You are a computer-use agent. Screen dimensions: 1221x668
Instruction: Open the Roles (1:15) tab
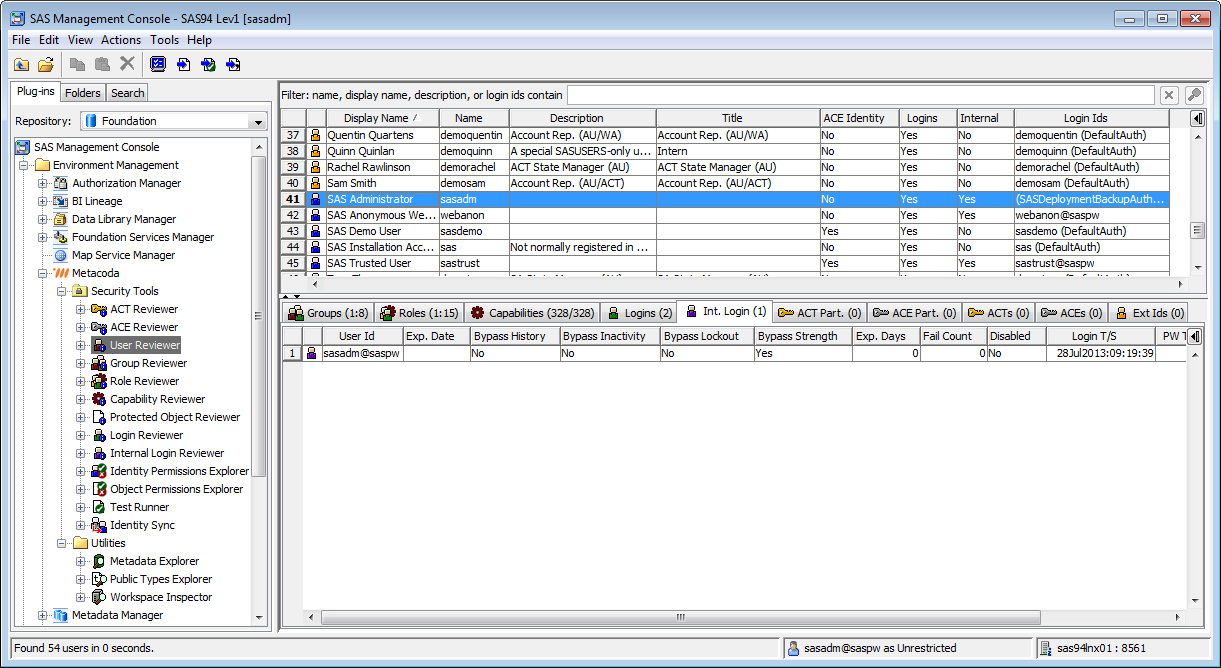pos(419,313)
